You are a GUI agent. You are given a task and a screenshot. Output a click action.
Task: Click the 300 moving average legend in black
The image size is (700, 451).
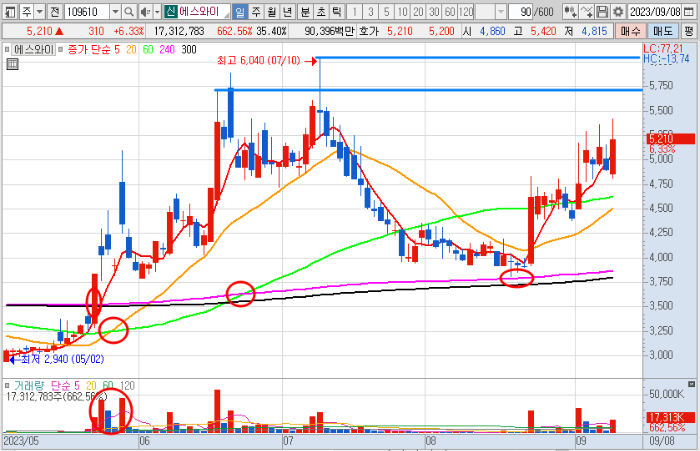189,49
